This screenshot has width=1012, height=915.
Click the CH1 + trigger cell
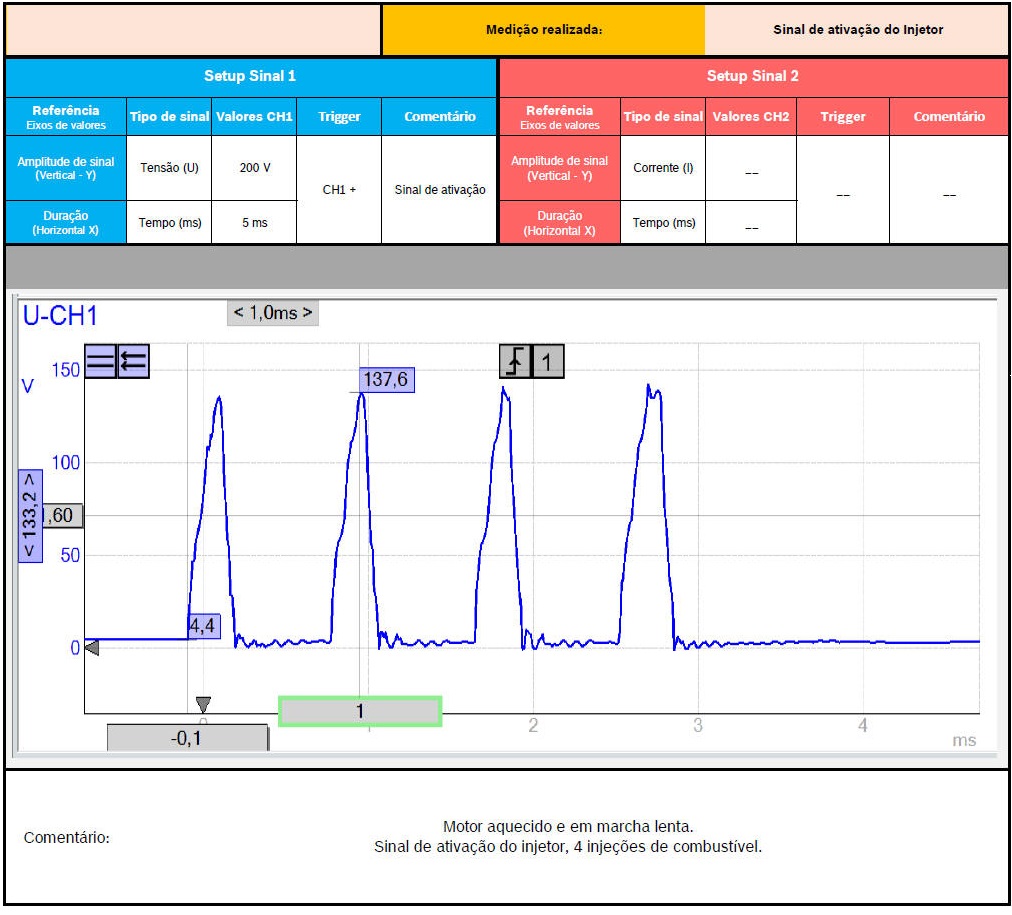pos(339,190)
